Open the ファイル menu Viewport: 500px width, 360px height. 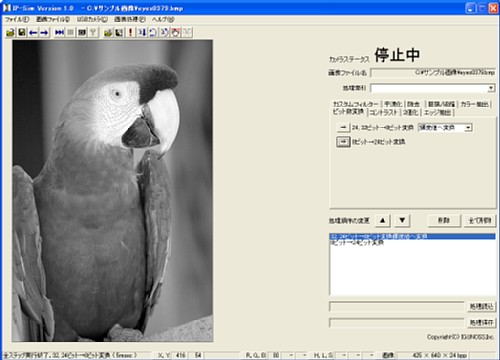pyautogui.click(x=17, y=19)
